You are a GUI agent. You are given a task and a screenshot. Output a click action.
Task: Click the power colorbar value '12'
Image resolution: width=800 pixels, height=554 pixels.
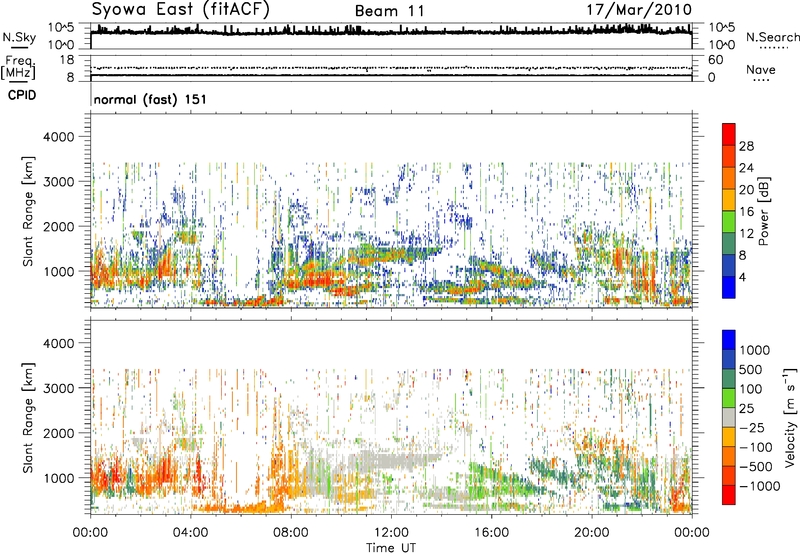pos(746,234)
